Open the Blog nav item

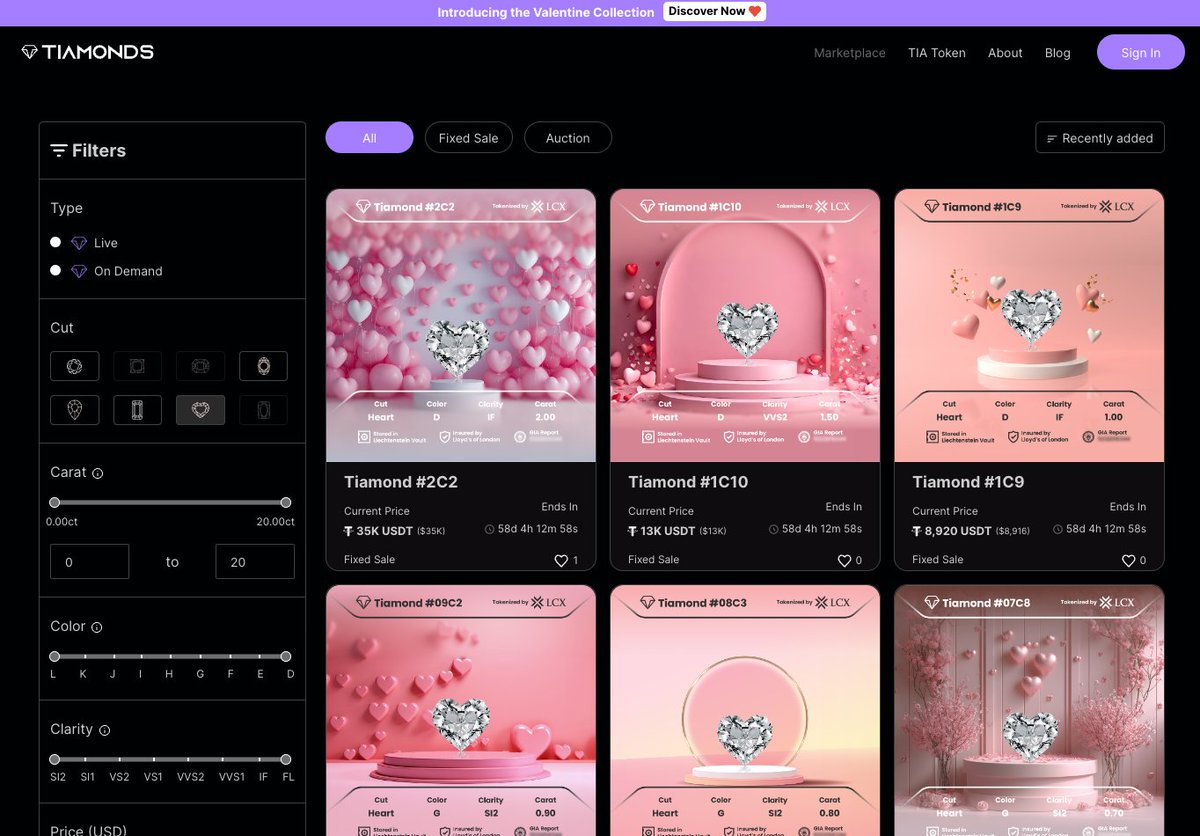pyautogui.click(x=1058, y=53)
